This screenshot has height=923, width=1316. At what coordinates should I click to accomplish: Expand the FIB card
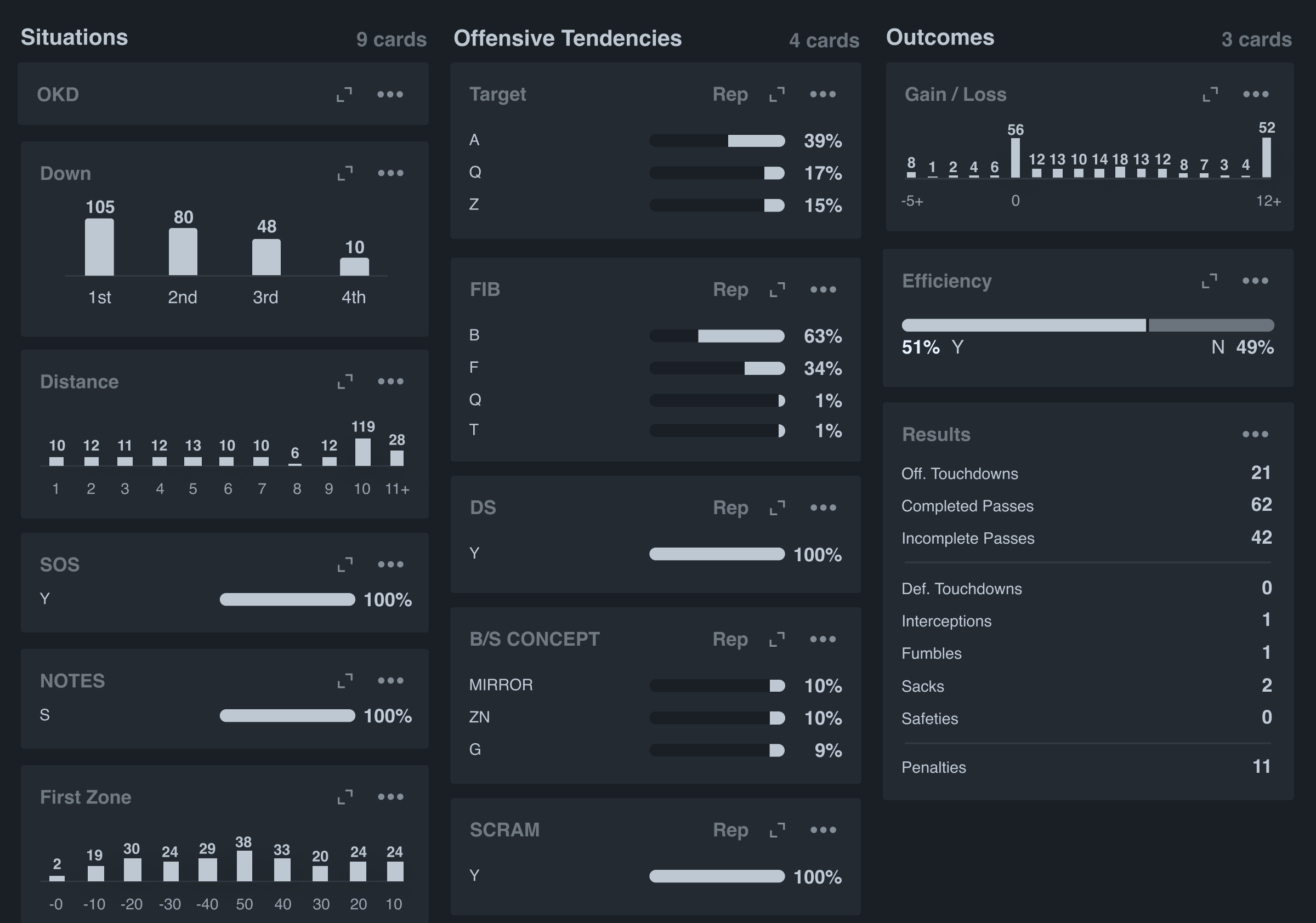(777, 290)
